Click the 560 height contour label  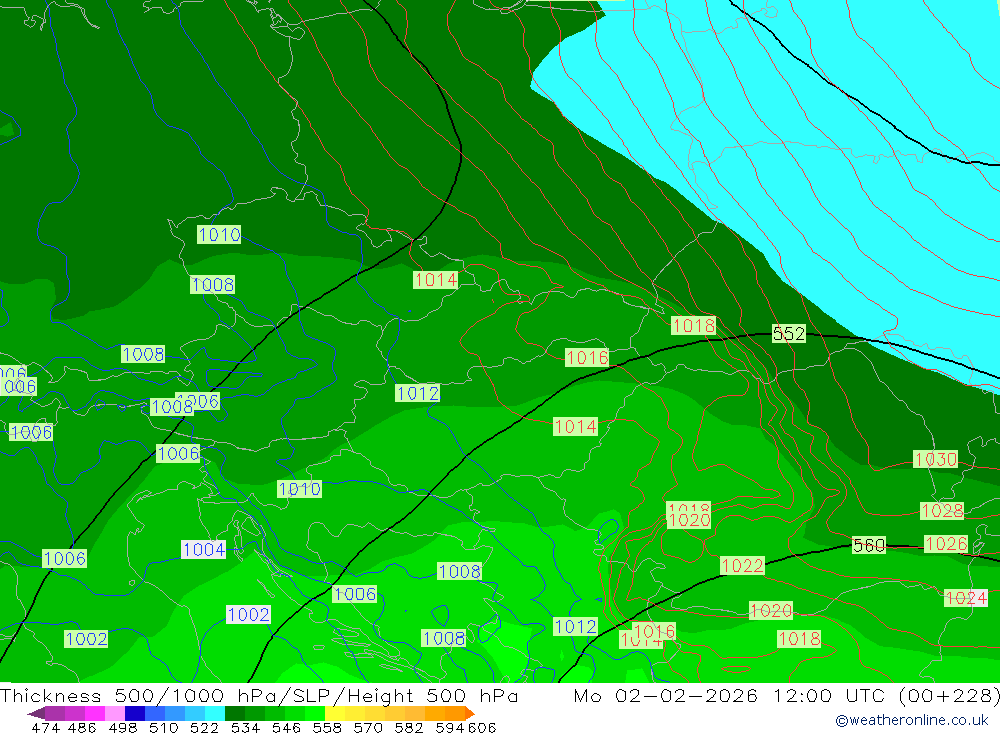click(869, 545)
